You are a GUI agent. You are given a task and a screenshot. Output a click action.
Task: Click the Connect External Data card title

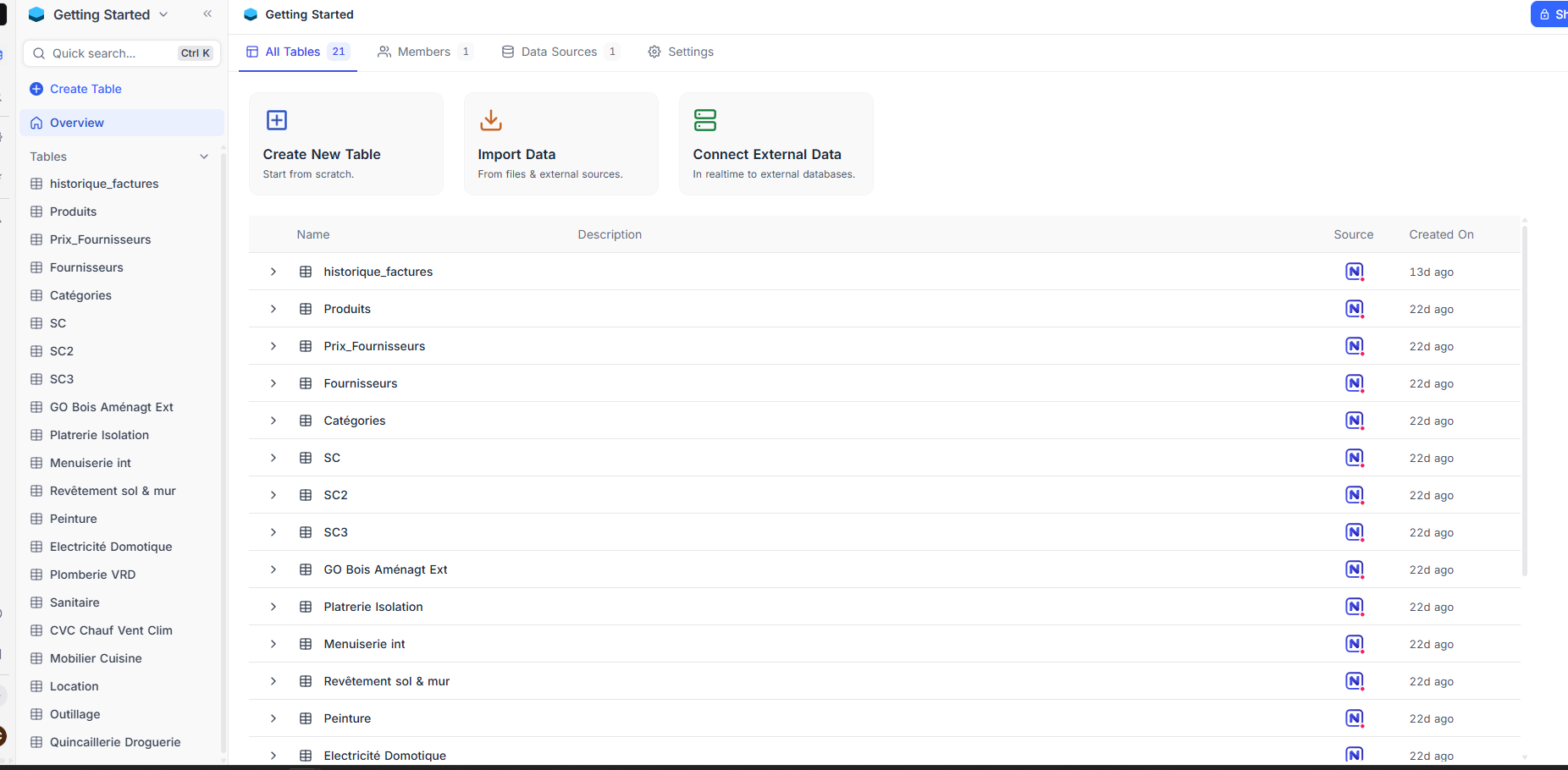point(767,154)
